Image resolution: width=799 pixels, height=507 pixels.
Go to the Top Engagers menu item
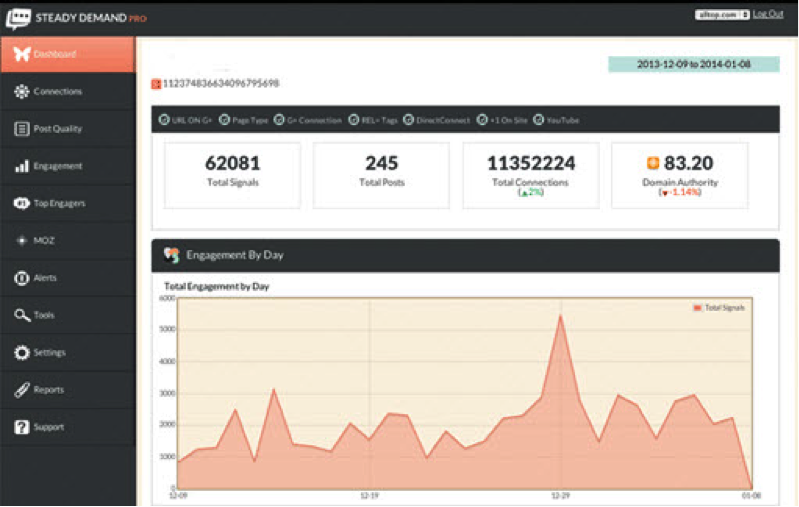pyautogui.click(x=68, y=203)
